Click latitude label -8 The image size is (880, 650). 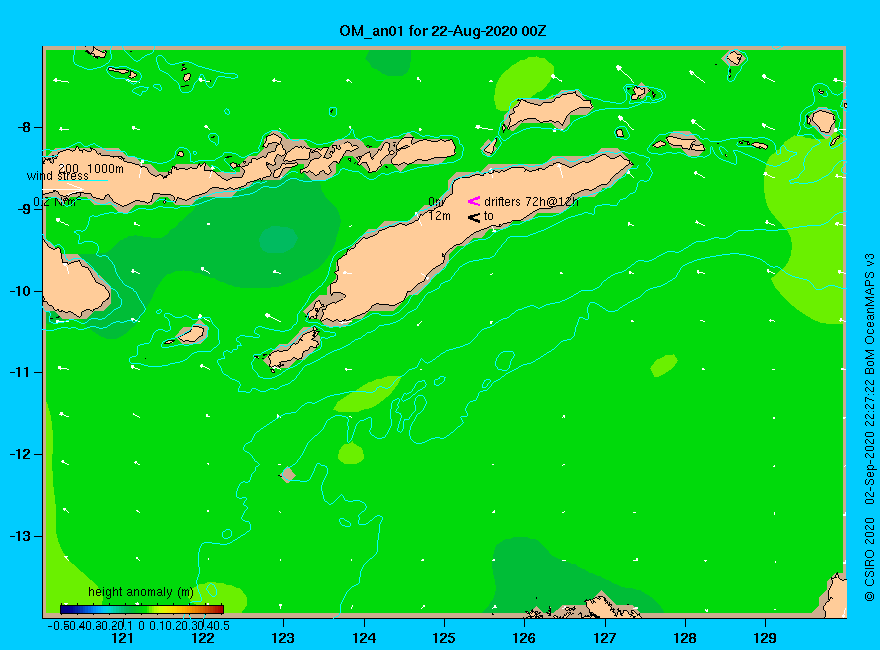[x=24, y=127]
